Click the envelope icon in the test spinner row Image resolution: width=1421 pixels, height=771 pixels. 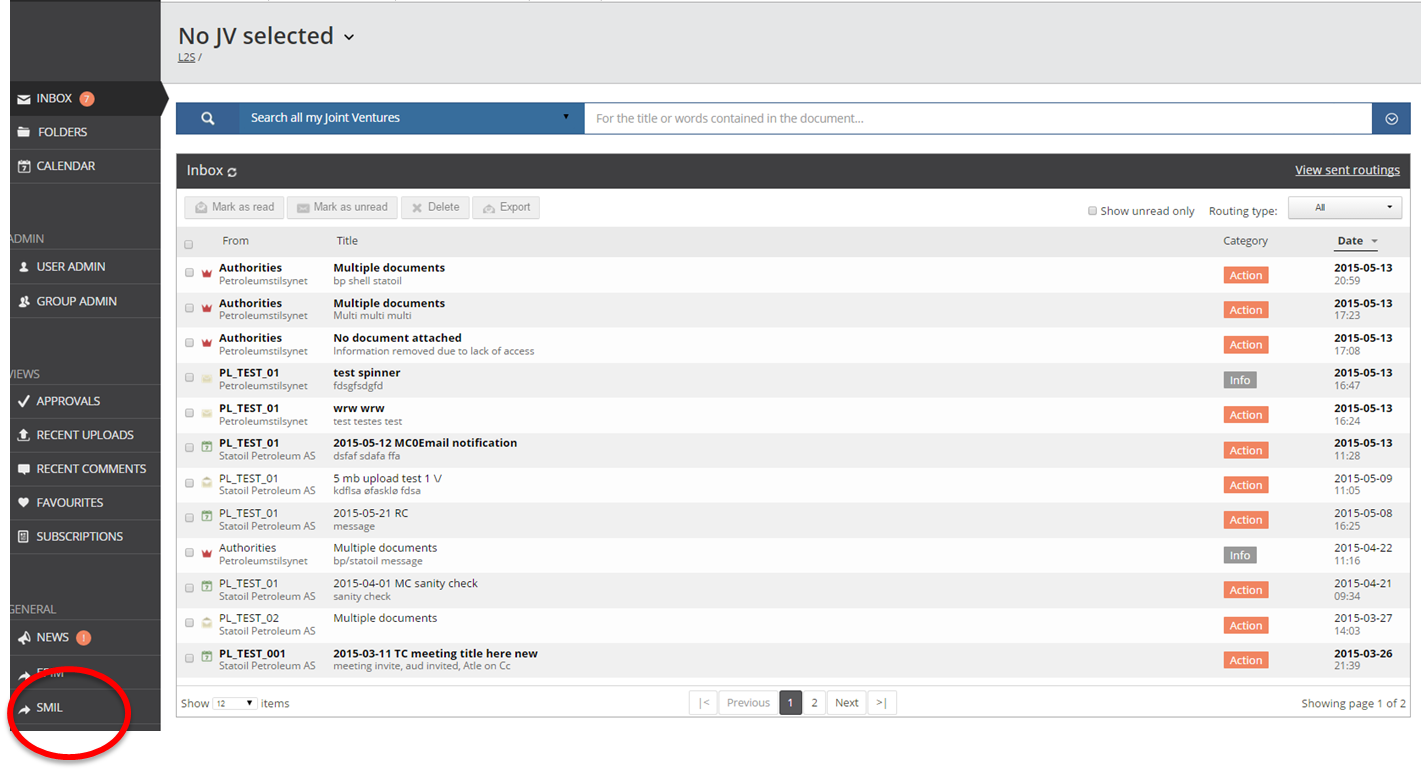pyautogui.click(x=207, y=378)
